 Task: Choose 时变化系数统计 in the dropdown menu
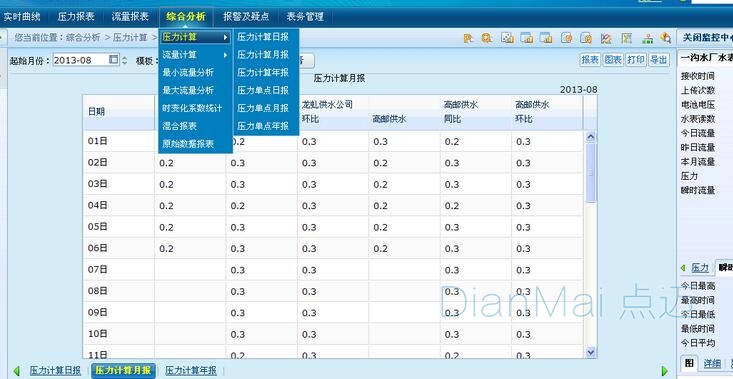(x=192, y=108)
